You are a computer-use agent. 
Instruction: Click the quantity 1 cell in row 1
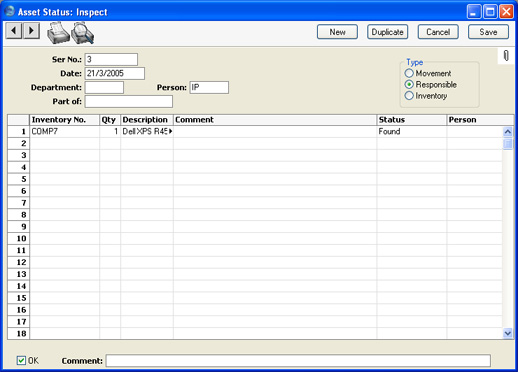(110, 131)
